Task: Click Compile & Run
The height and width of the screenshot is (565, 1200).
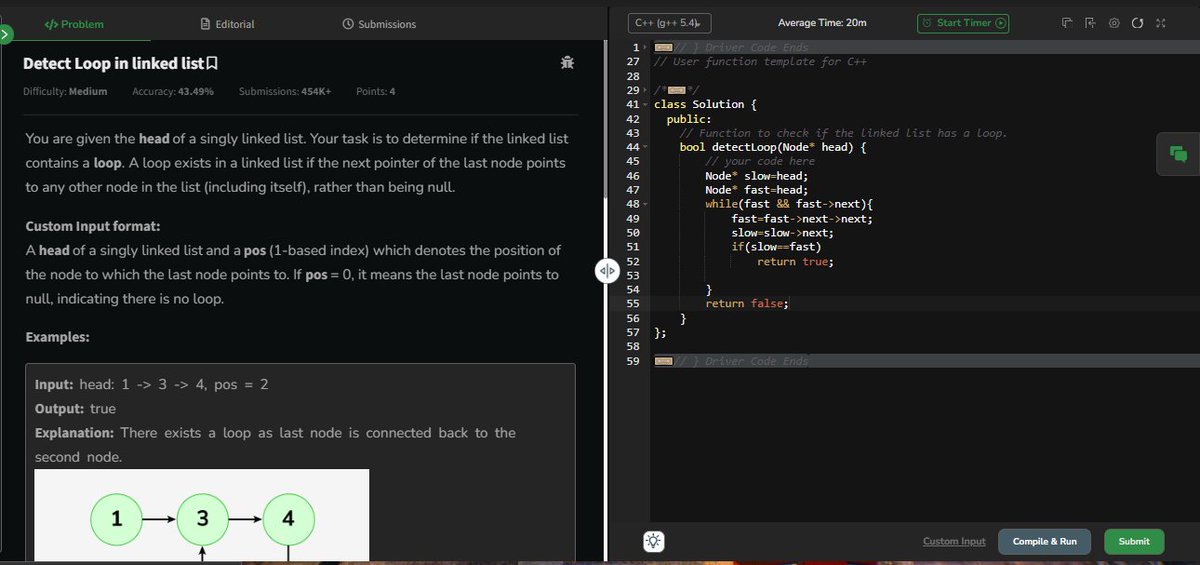Action: click(x=1044, y=541)
